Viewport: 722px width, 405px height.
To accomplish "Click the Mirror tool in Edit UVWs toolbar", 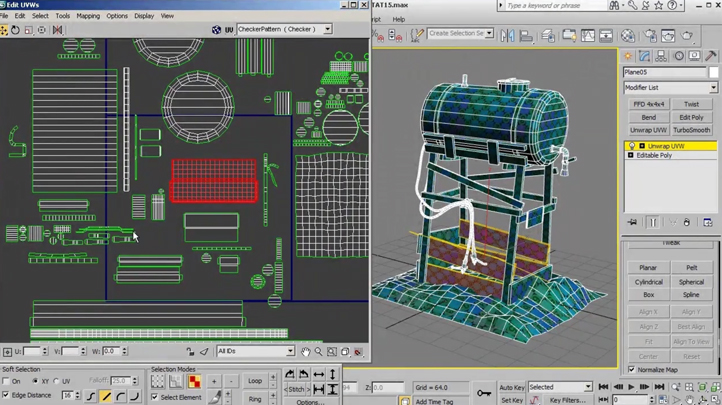I will [57, 30].
